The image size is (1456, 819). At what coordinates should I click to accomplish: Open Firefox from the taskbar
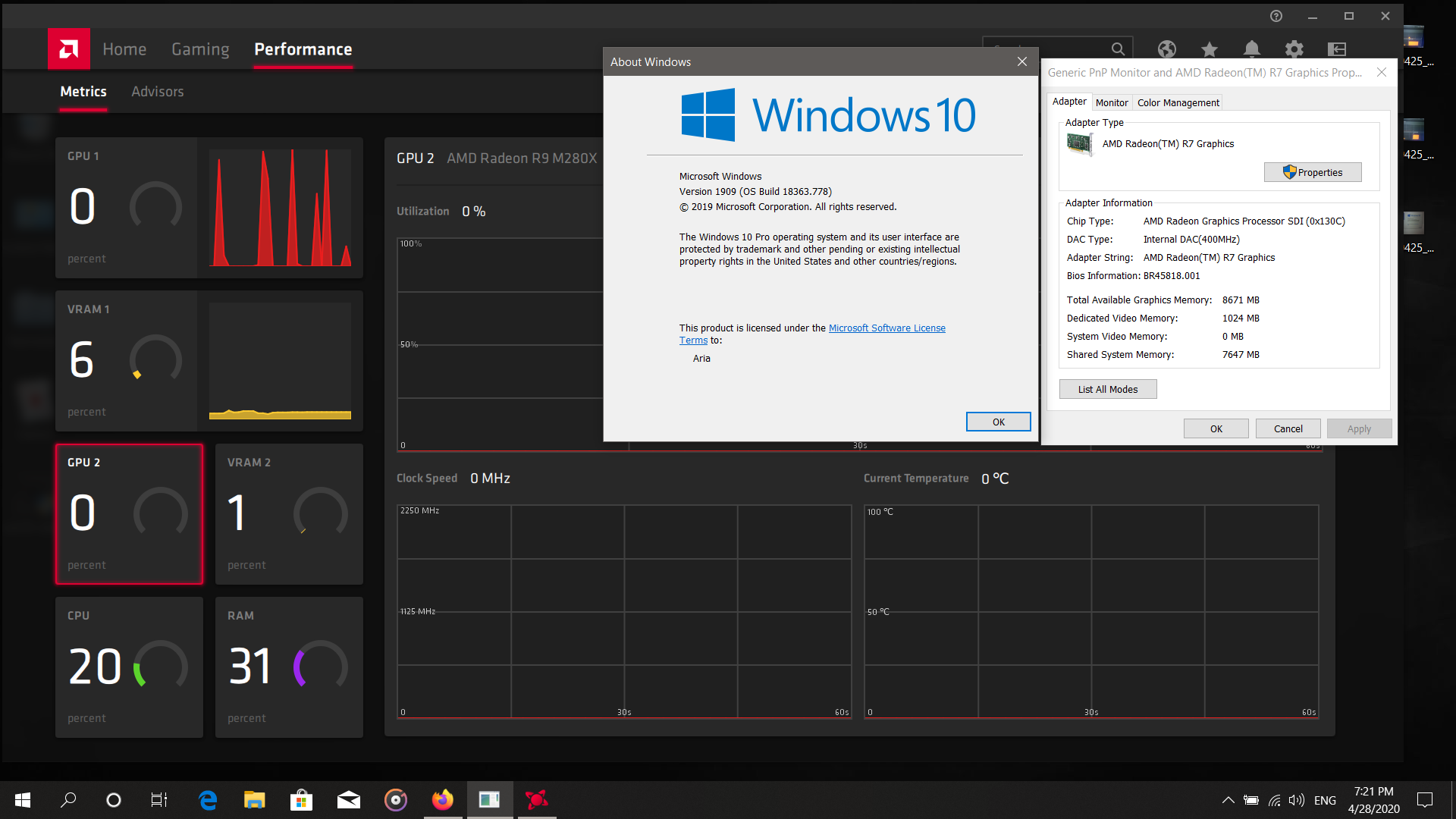[443, 799]
